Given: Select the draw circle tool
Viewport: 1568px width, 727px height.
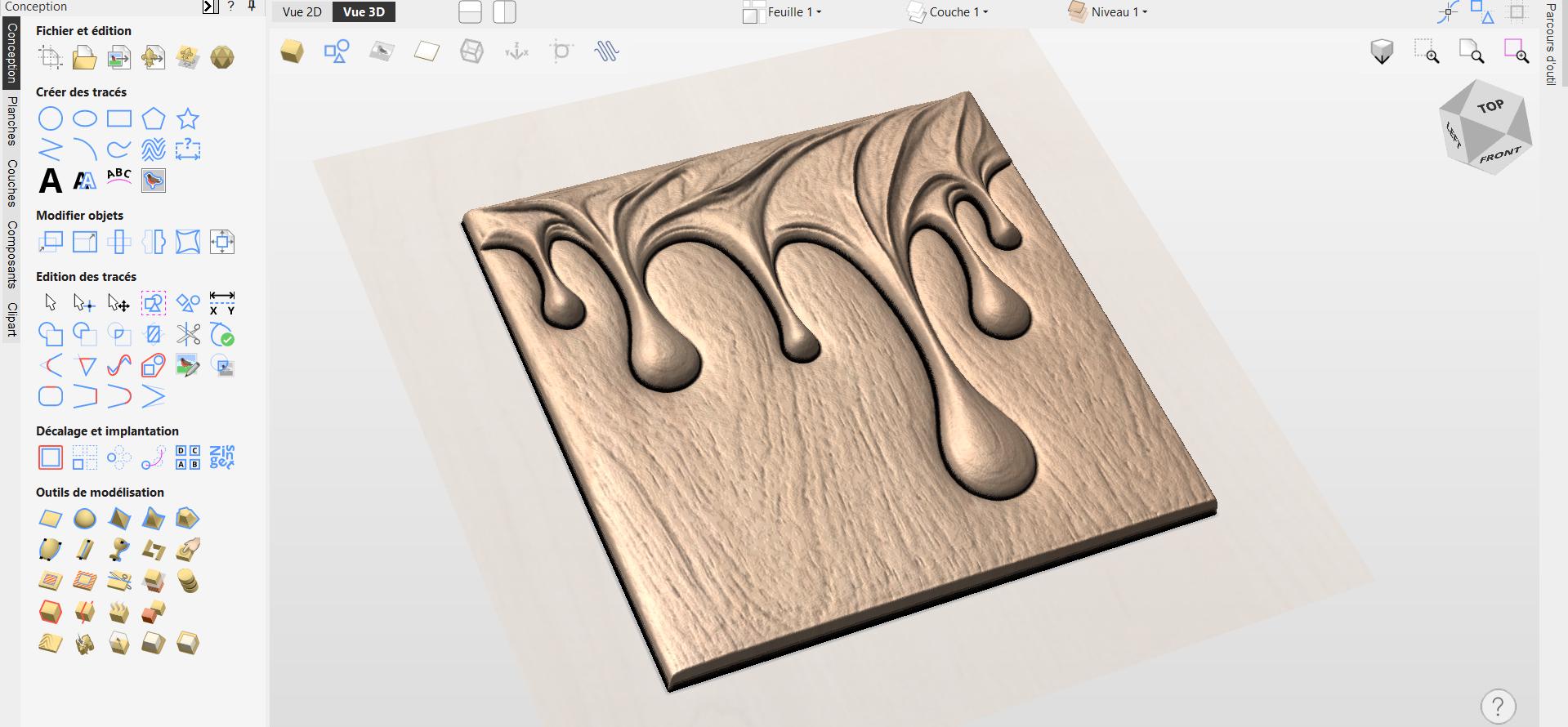Looking at the screenshot, I should pyautogui.click(x=51, y=118).
